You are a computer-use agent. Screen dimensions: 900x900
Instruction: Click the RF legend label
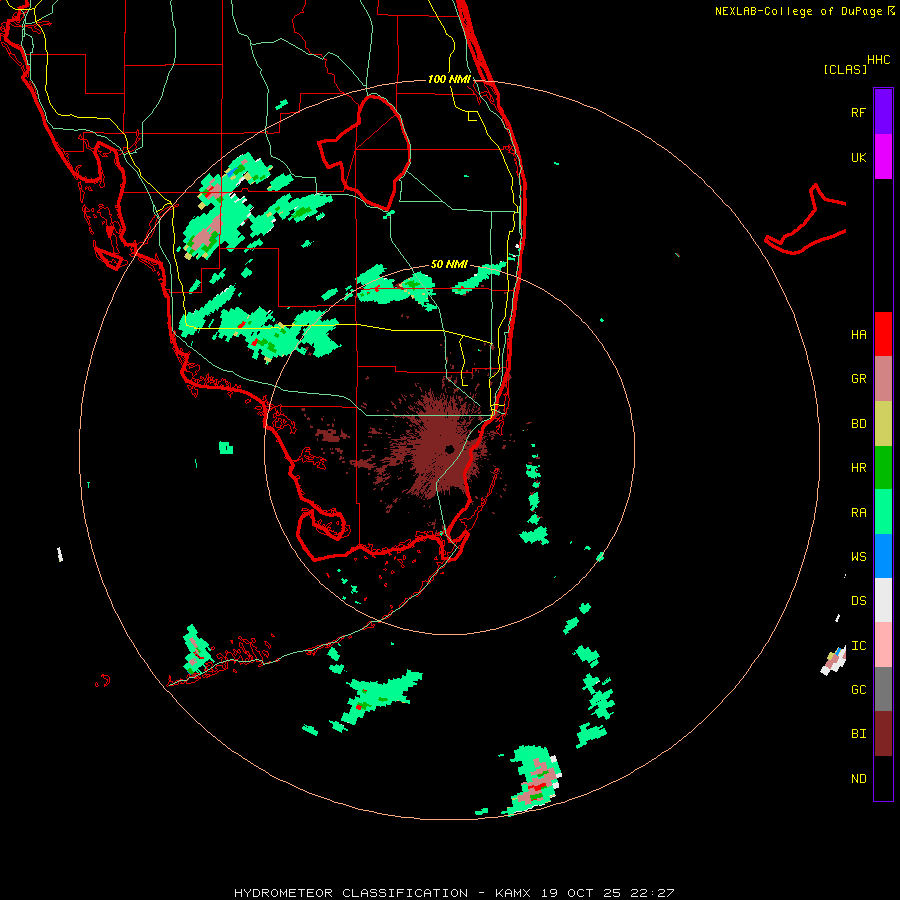point(858,113)
